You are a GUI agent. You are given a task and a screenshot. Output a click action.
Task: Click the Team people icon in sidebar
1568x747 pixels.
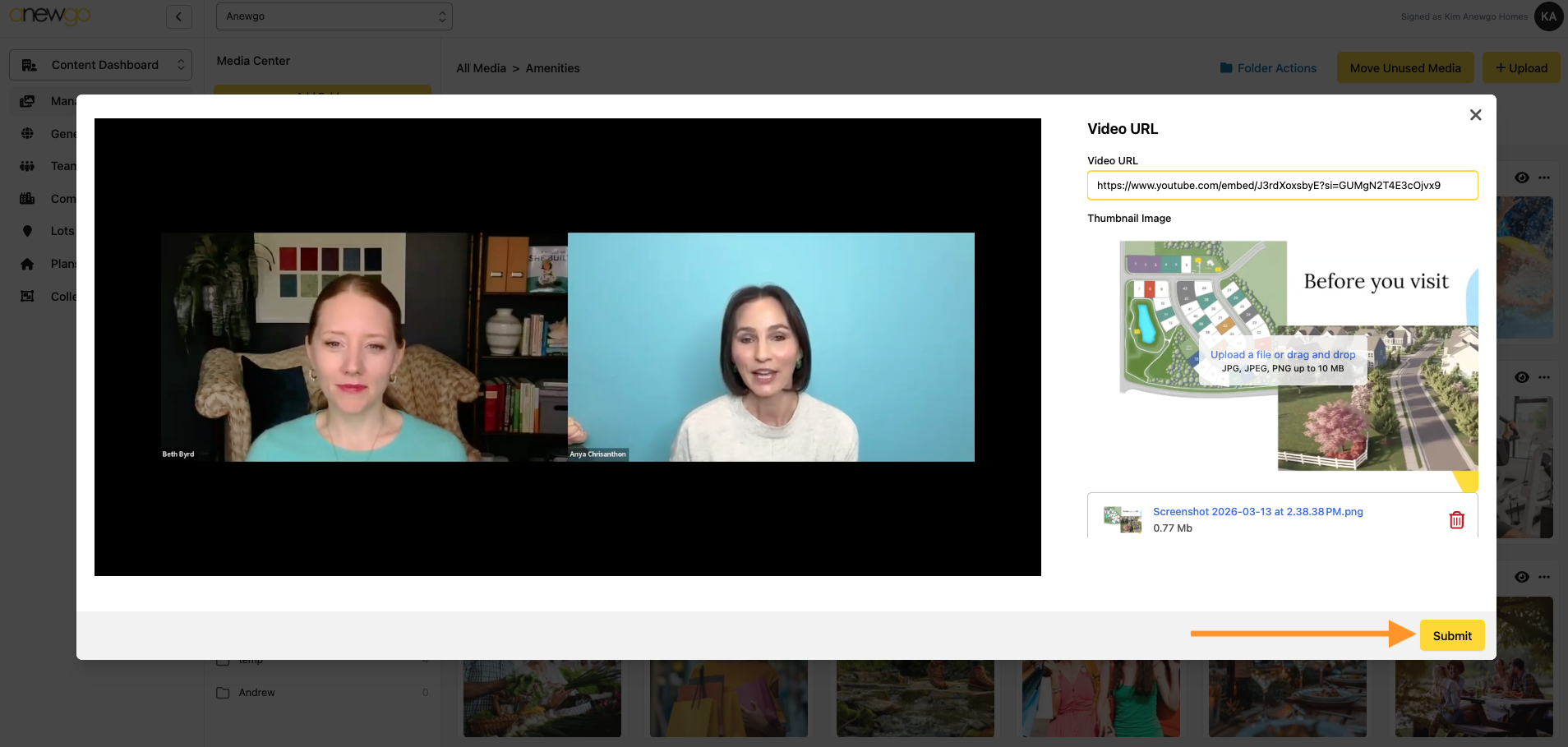[27, 166]
